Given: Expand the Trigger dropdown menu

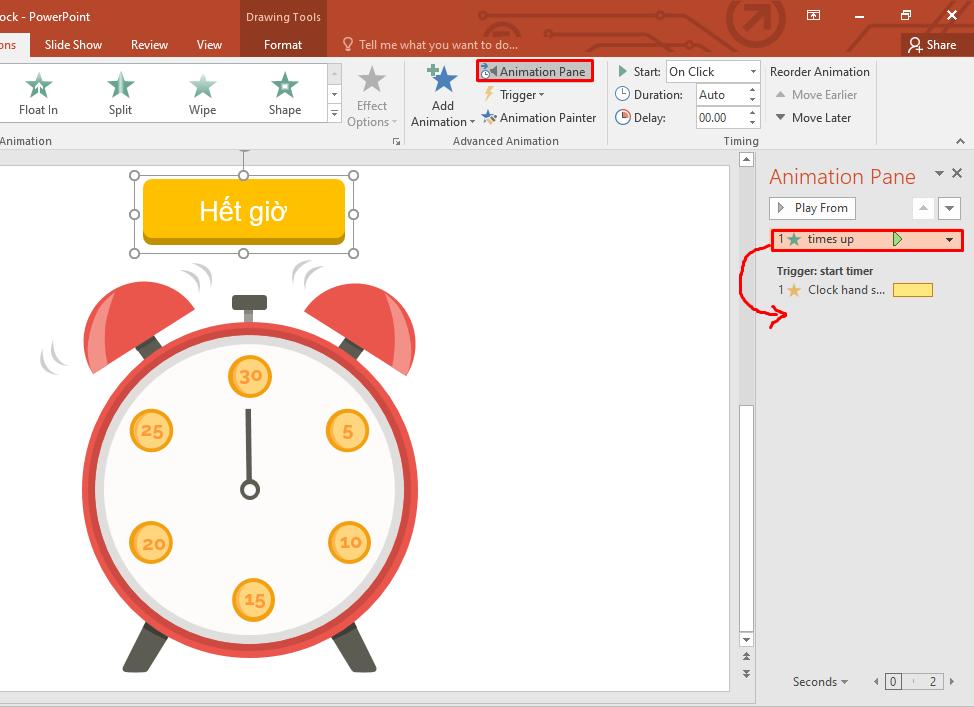Looking at the screenshot, I should pos(515,95).
